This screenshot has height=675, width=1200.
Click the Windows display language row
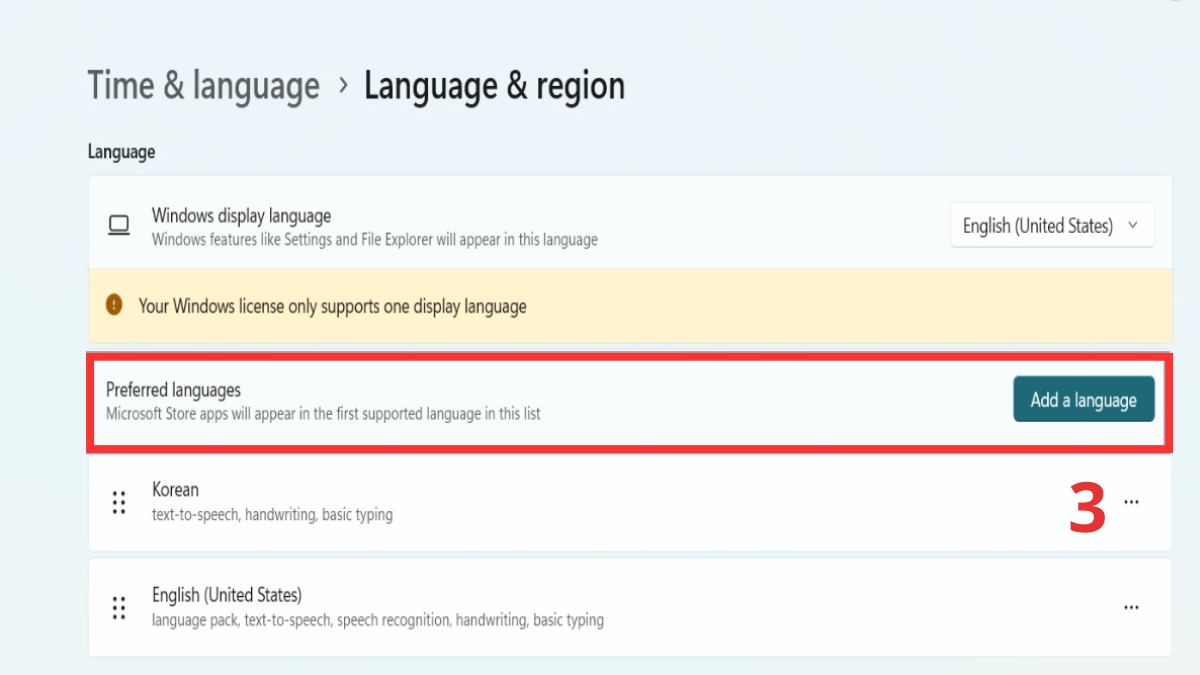pyautogui.click(x=500, y=225)
